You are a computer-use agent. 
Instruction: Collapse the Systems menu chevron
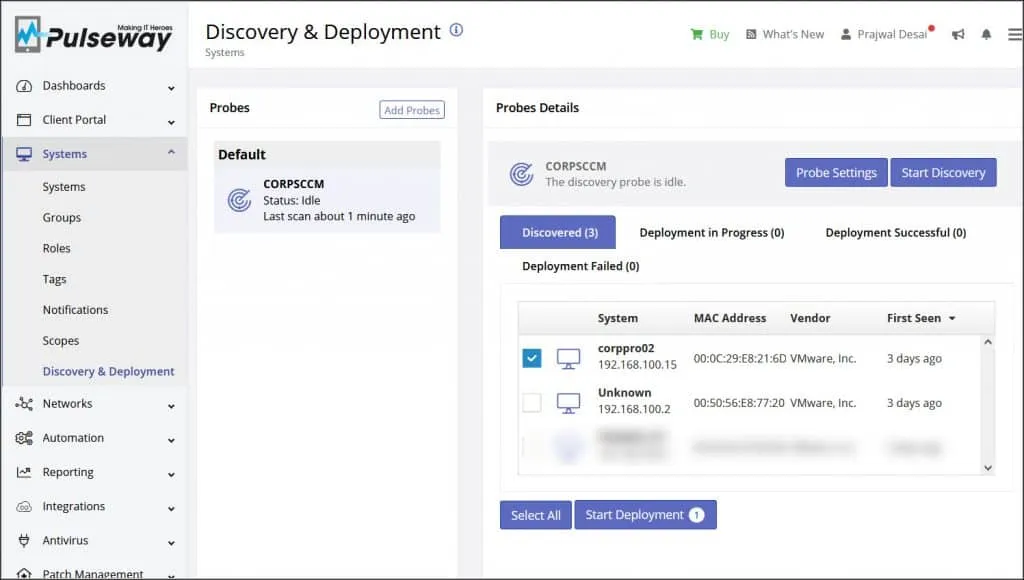point(171,152)
